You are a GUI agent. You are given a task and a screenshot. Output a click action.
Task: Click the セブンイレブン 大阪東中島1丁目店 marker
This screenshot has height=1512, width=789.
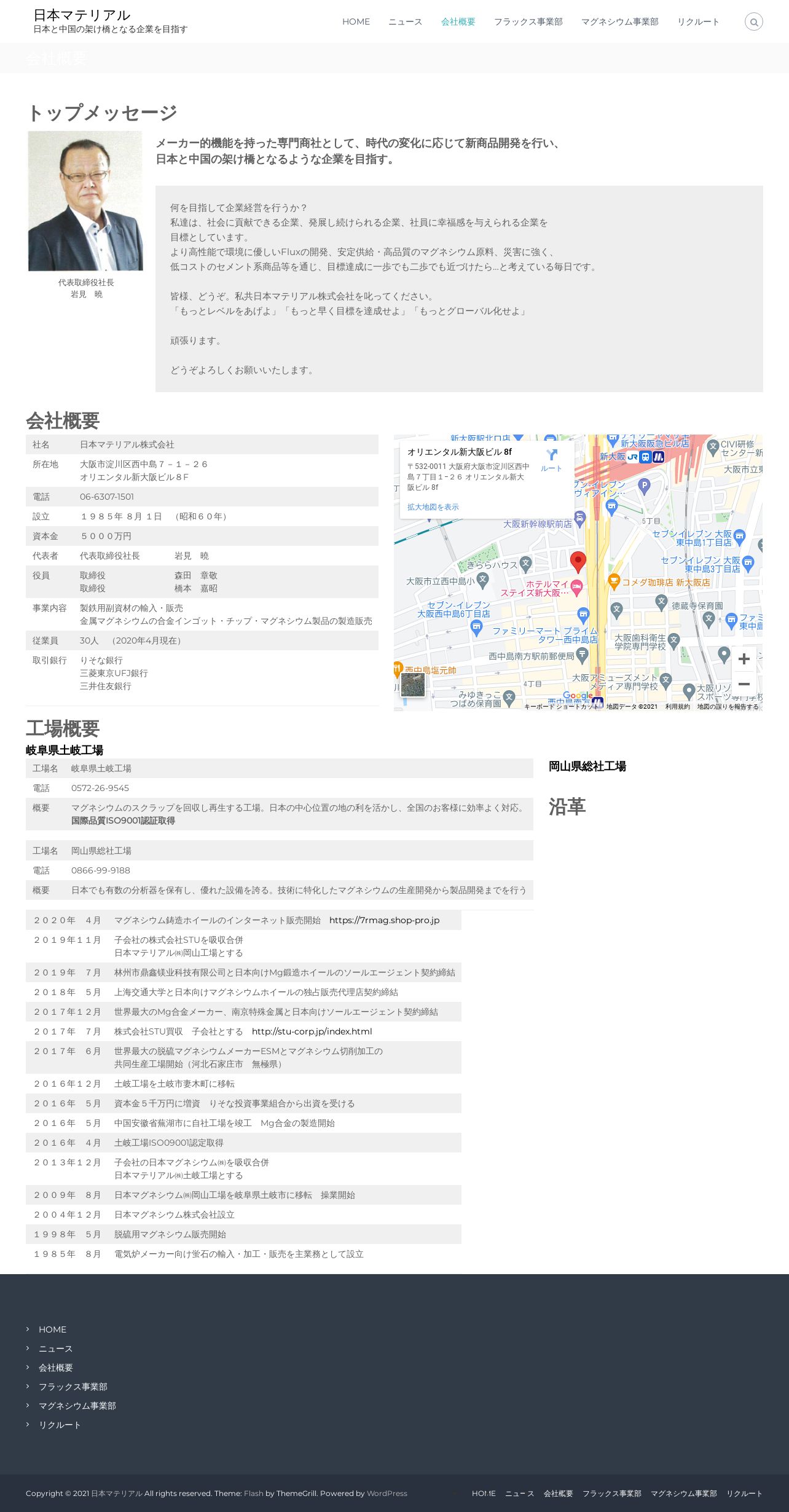click(739, 537)
